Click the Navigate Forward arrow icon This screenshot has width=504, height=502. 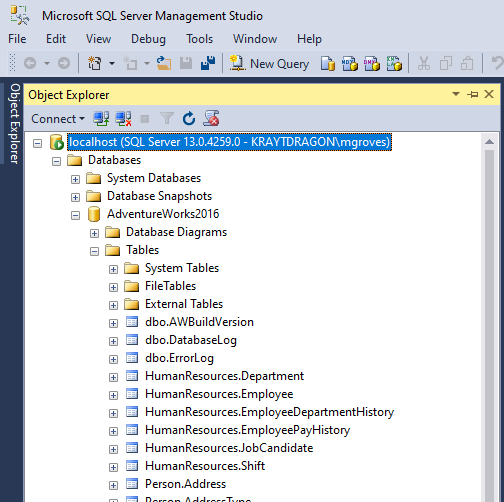64,63
